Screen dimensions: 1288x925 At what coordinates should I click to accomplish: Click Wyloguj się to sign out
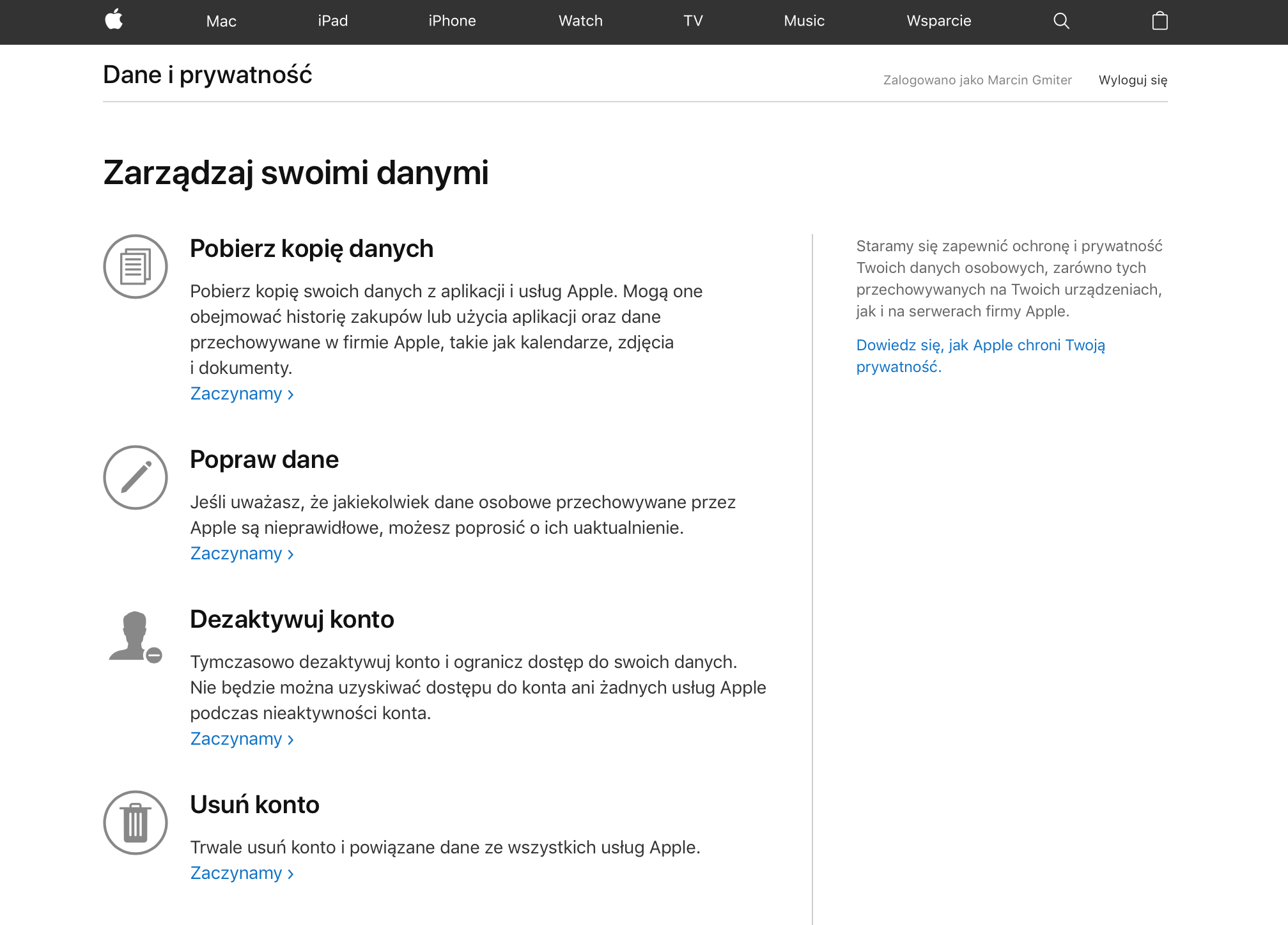click(x=1133, y=80)
